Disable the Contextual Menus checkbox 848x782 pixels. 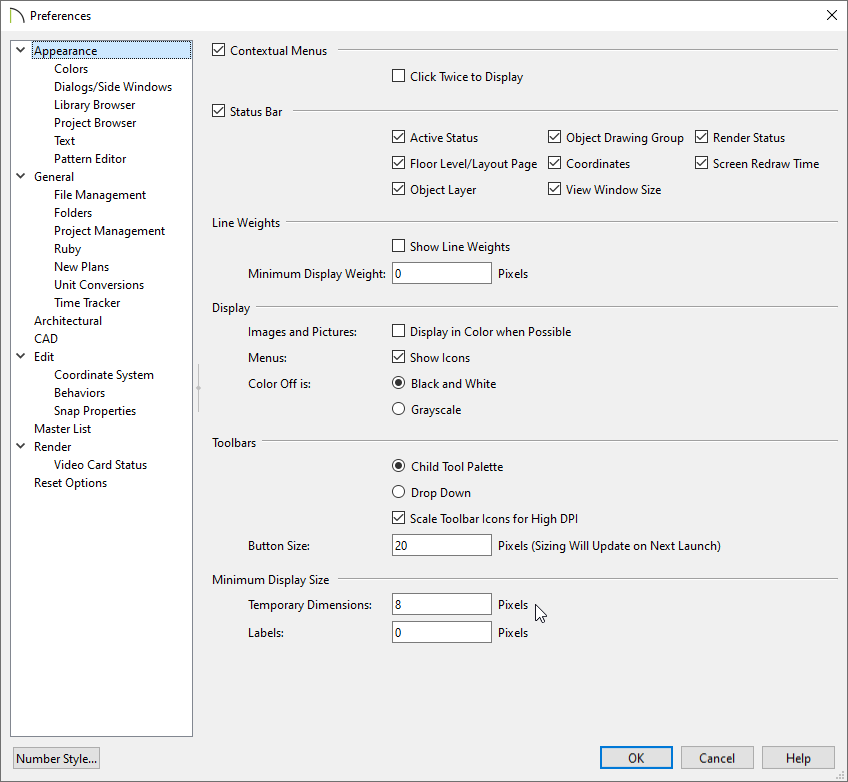pyautogui.click(x=219, y=50)
